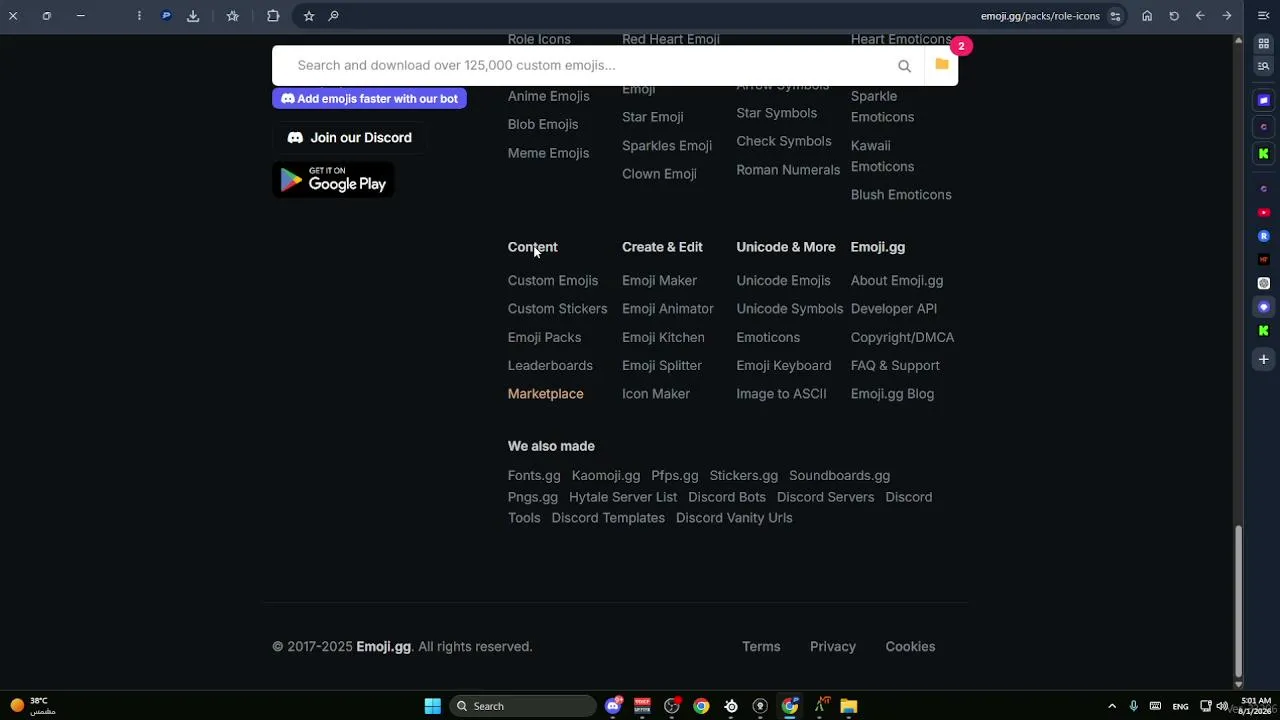The image size is (1280, 720).
Task: Open the Developer API link
Action: [894, 309]
